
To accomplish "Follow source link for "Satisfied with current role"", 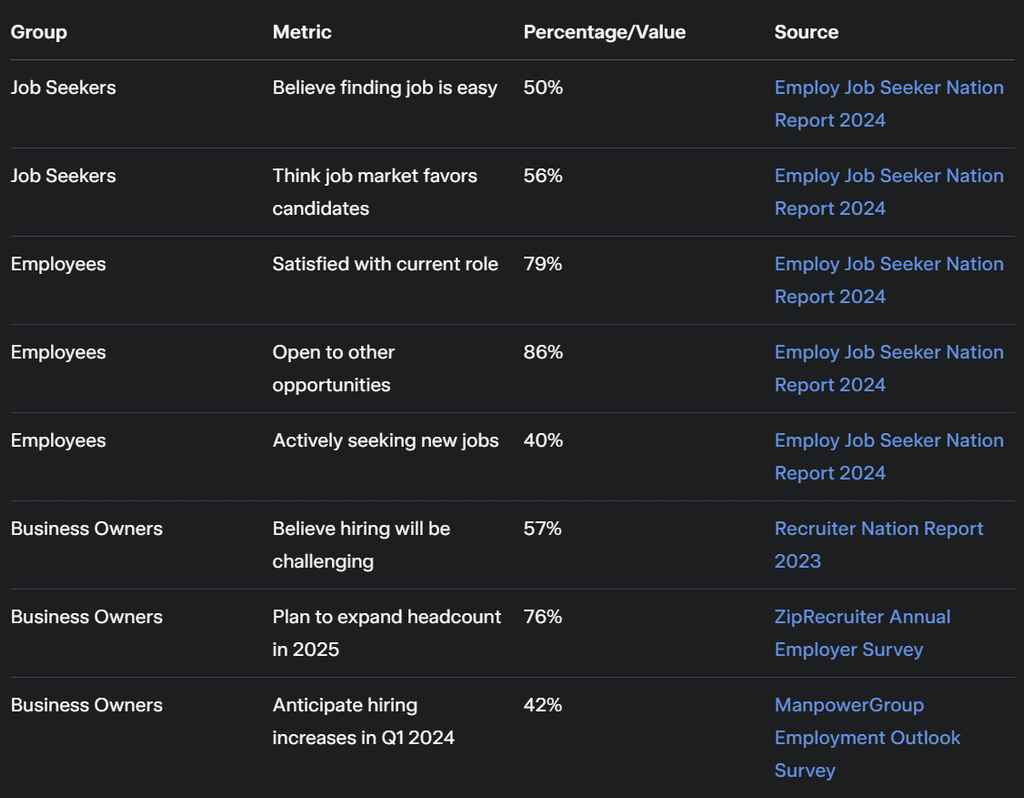I will coord(888,264).
